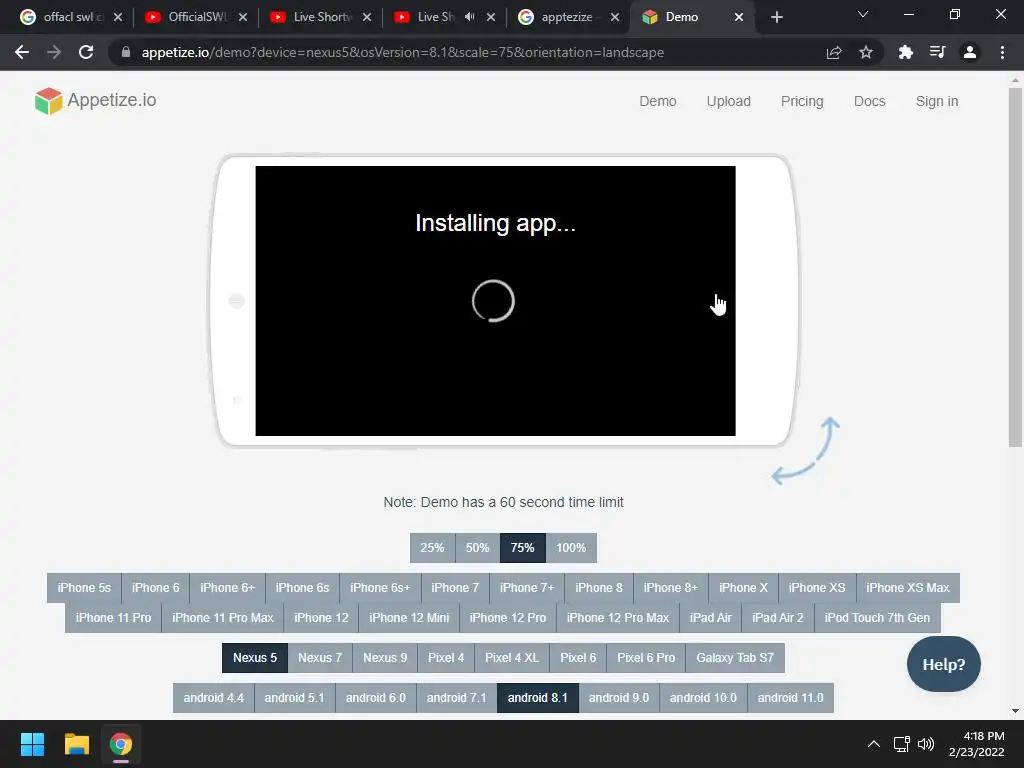Viewport: 1024px width, 768px height.
Task: Open the Chrome profile avatar icon
Action: [x=970, y=52]
